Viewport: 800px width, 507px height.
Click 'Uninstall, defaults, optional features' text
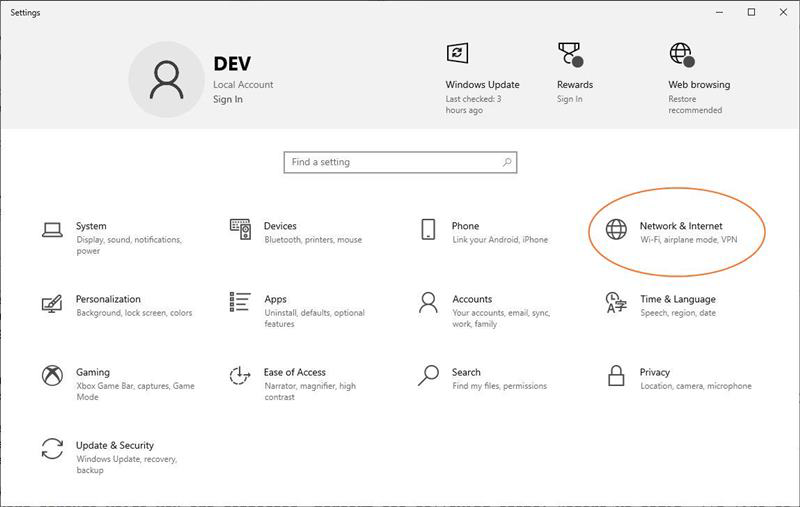pyautogui.click(x=314, y=318)
